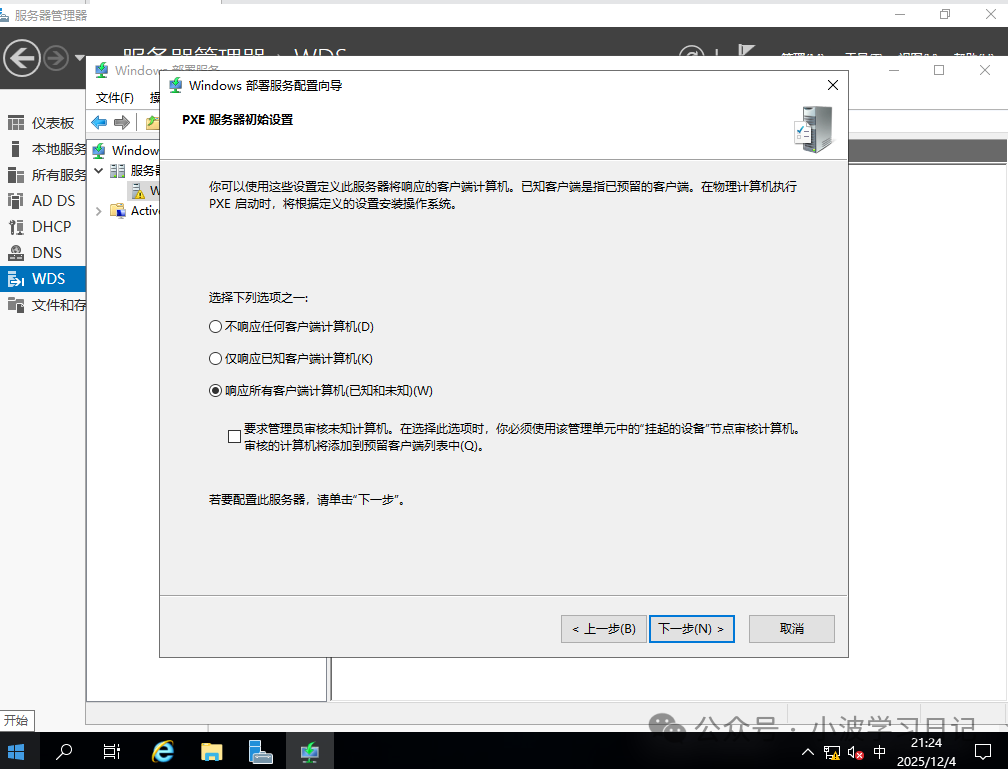Open the WDS pane in Server Manager sidebar
The height and width of the screenshot is (769, 1008).
pyautogui.click(x=40, y=278)
